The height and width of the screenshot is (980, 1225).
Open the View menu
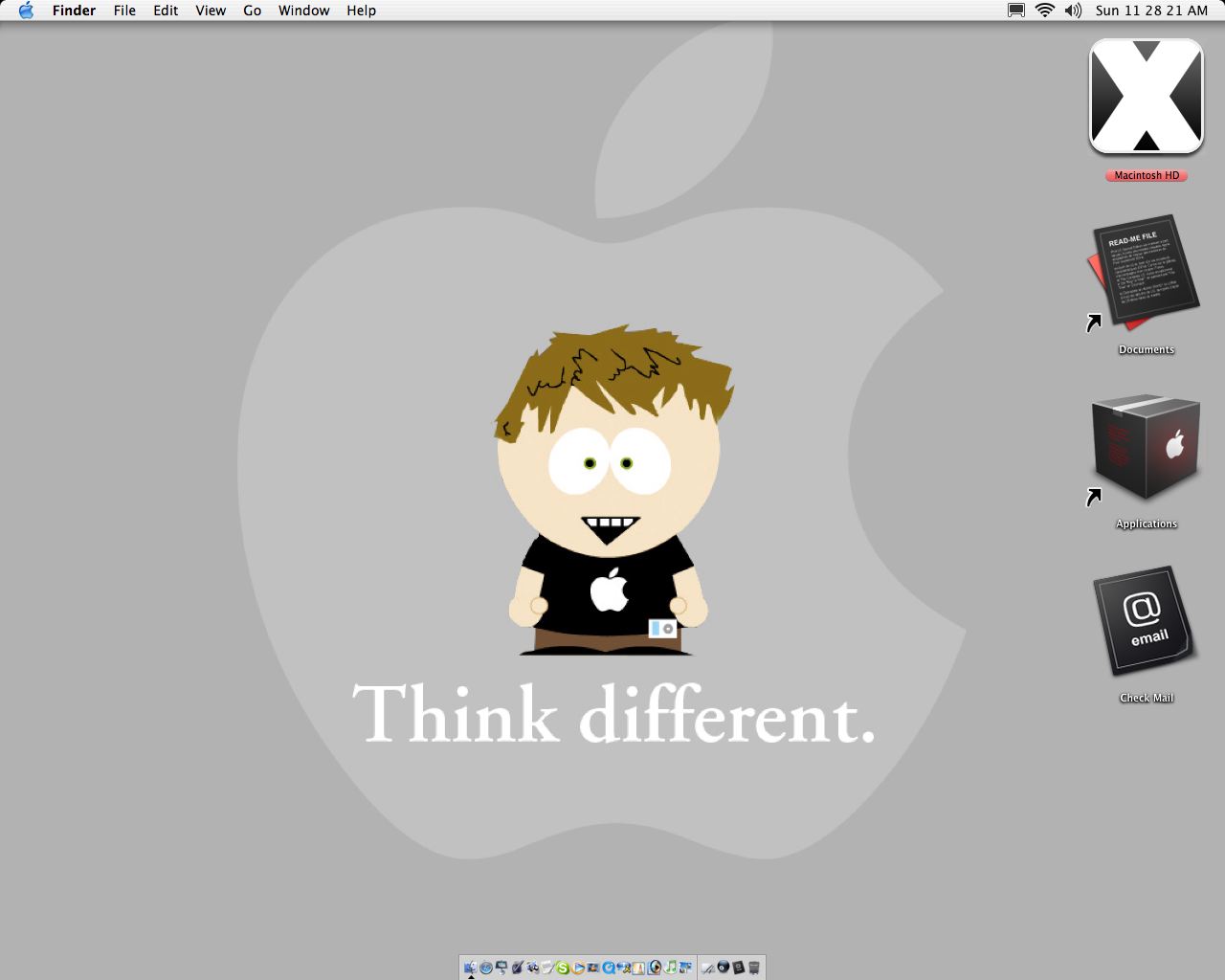[x=211, y=11]
